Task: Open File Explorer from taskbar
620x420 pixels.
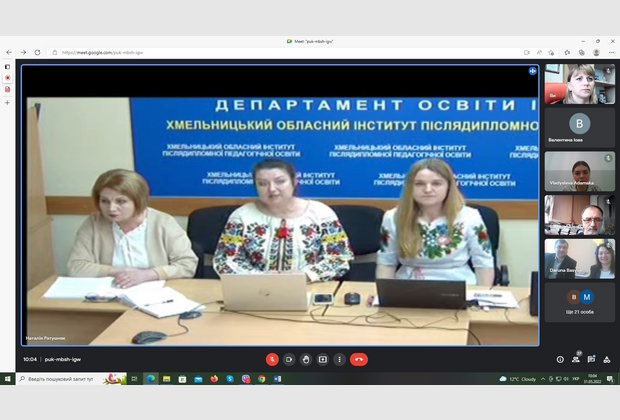Action: click(x=166, y=379)
